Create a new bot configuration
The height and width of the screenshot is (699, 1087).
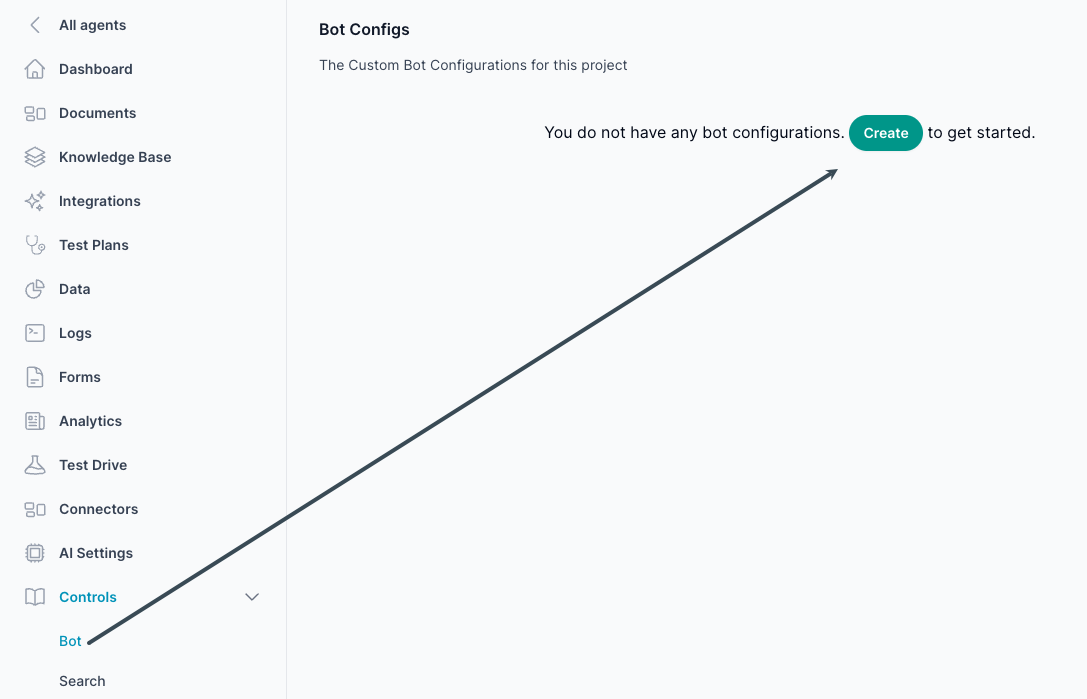coord(885,133)
